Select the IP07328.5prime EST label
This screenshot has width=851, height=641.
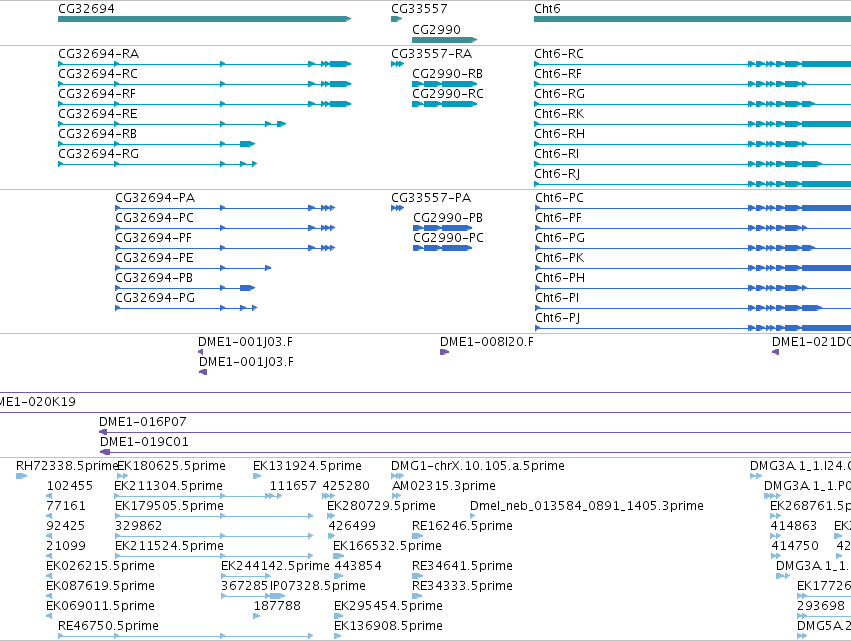317,586
